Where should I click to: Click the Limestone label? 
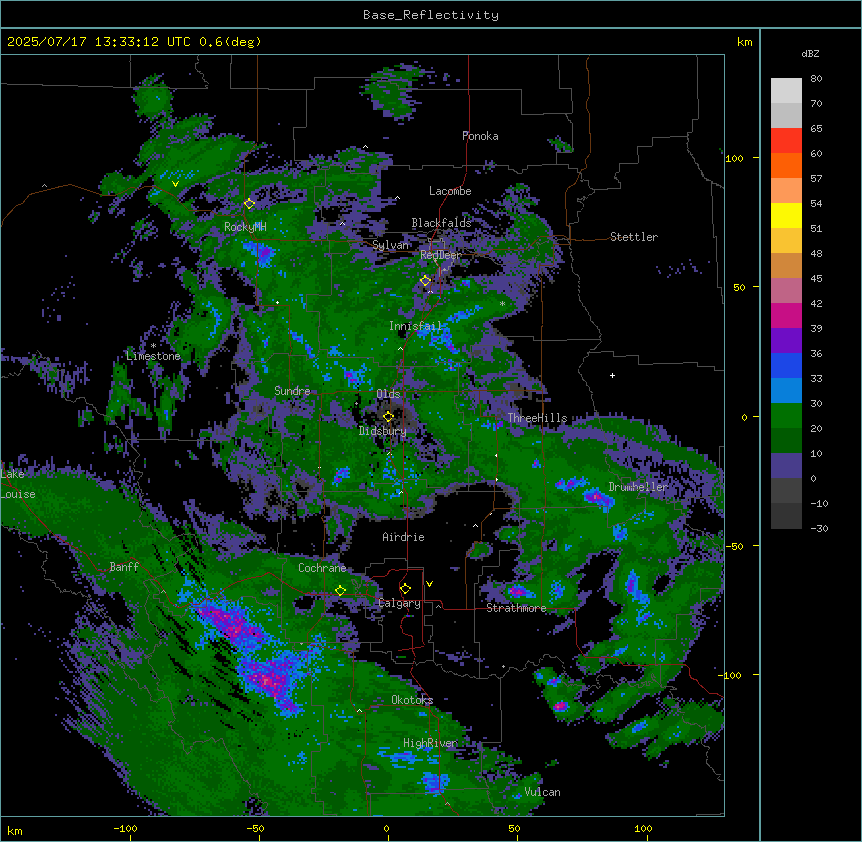(x=153, y=356)
